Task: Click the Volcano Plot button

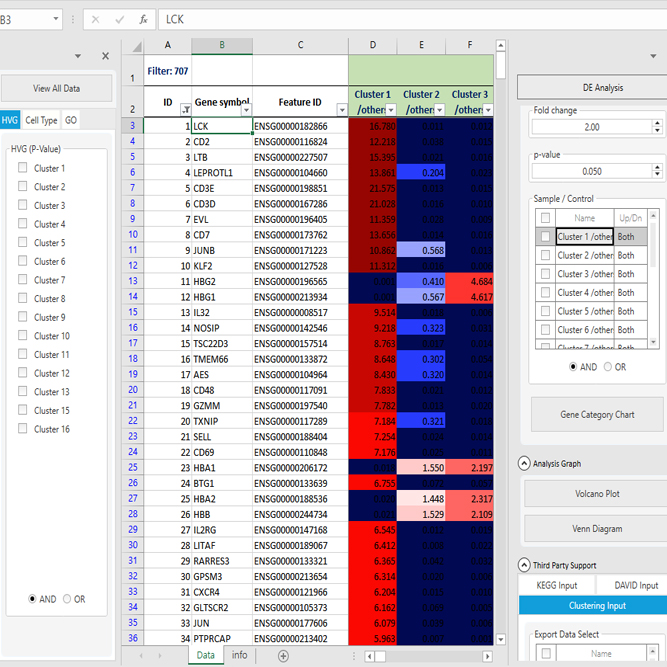Action: (x=596, y=493)
